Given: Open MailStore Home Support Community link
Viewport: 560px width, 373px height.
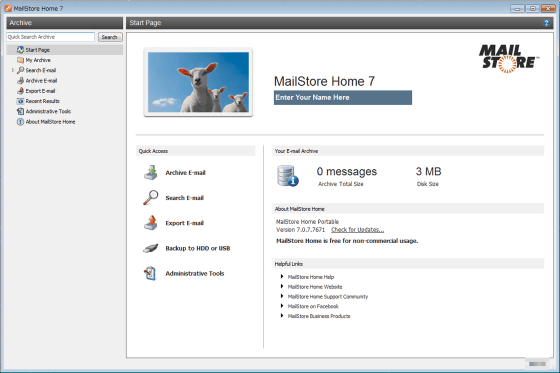Looking at the screenshot, I should (x=328, y=297).
